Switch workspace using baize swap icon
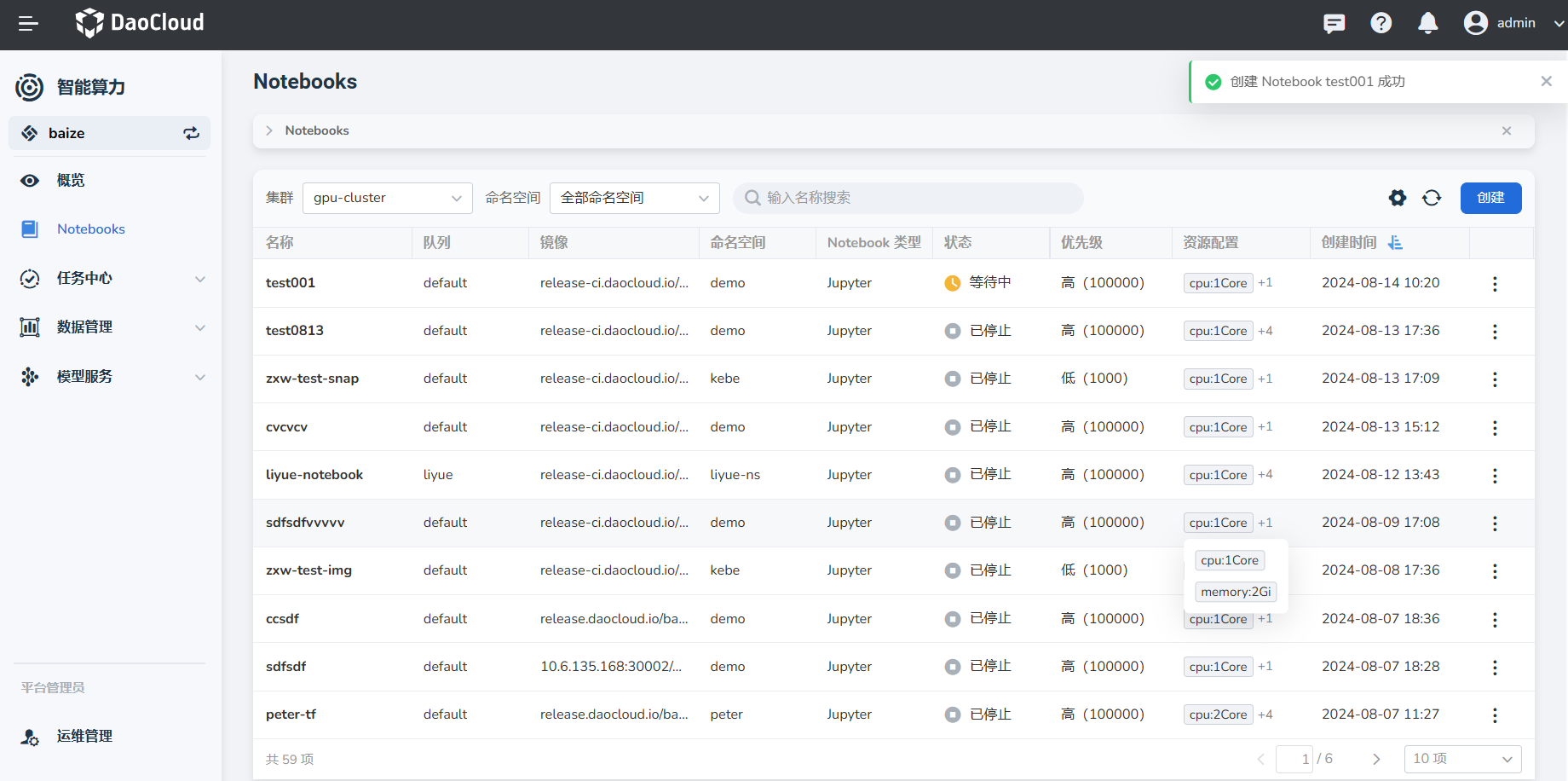 191,133
